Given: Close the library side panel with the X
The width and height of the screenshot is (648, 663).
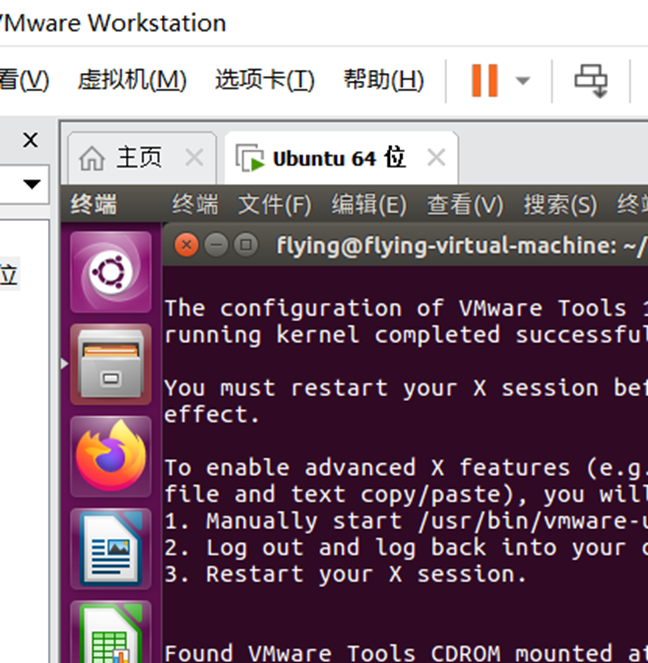Looking at the screenshot, I should click(x=30, y=140).
